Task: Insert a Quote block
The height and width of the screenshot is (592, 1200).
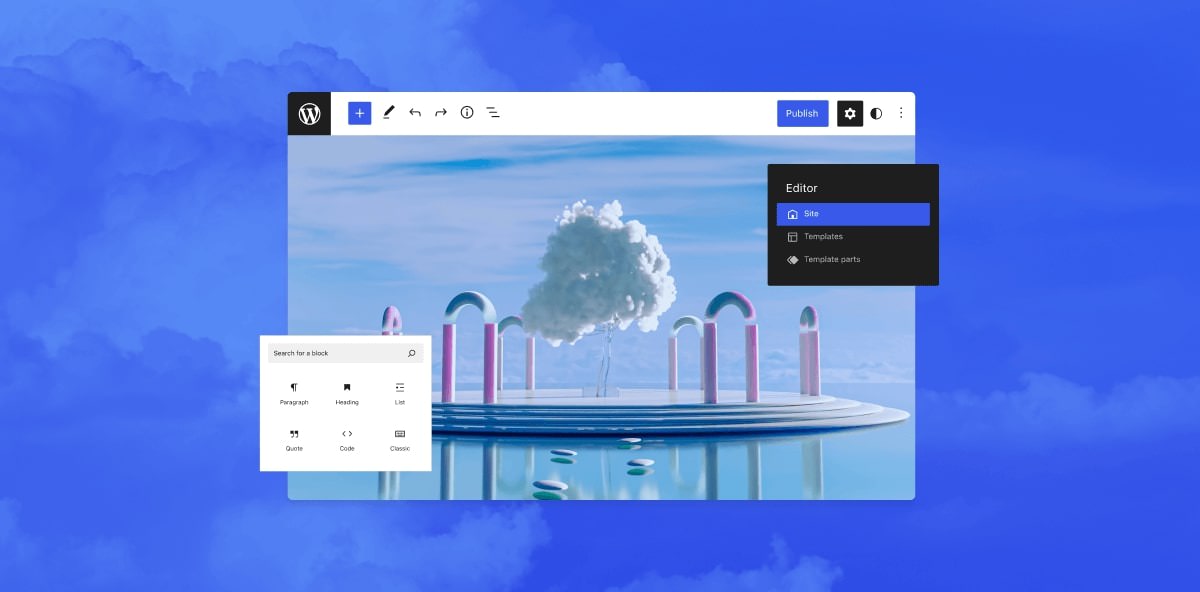Action: coord(294,440)
